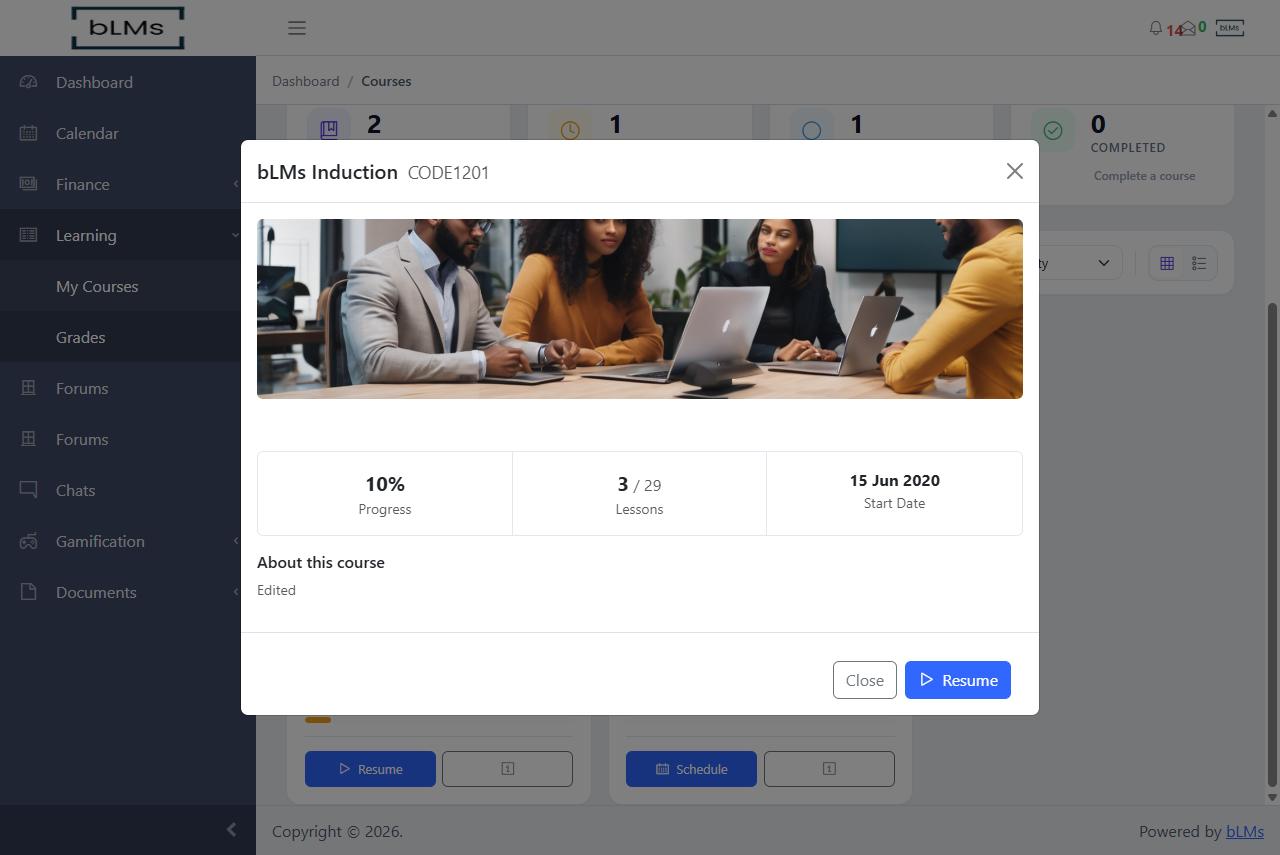The height and width of the screenshot is (855, 1280).
Task: Click the orange progress bar on the course card
Action: coord(318,720)
